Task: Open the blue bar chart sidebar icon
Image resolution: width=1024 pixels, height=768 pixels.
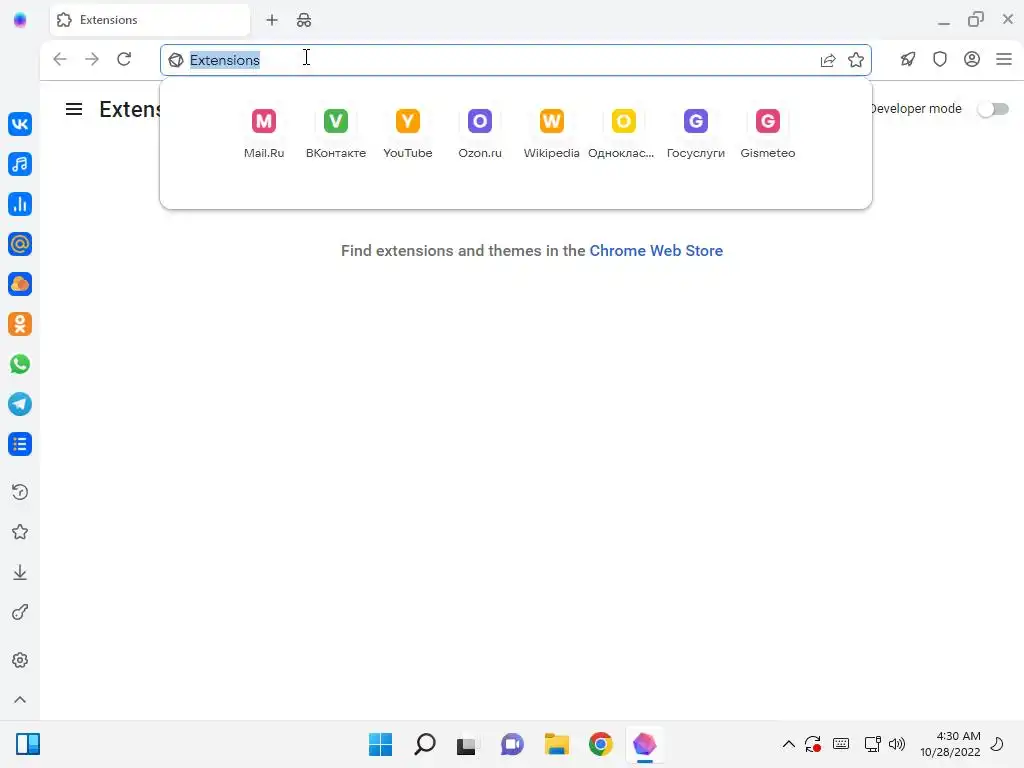Action: tap(20, 204)
